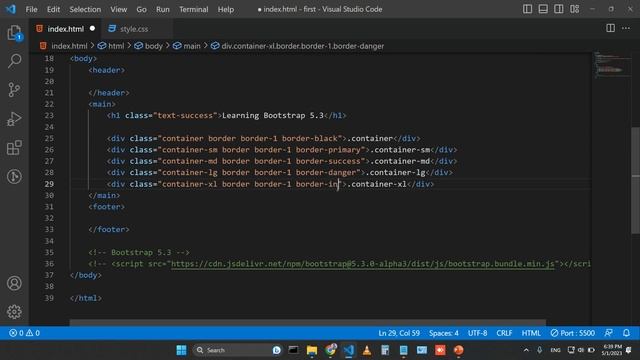Click the "<!-- Bootstrap 5.3 -->" comment

[x=139, y=252]
